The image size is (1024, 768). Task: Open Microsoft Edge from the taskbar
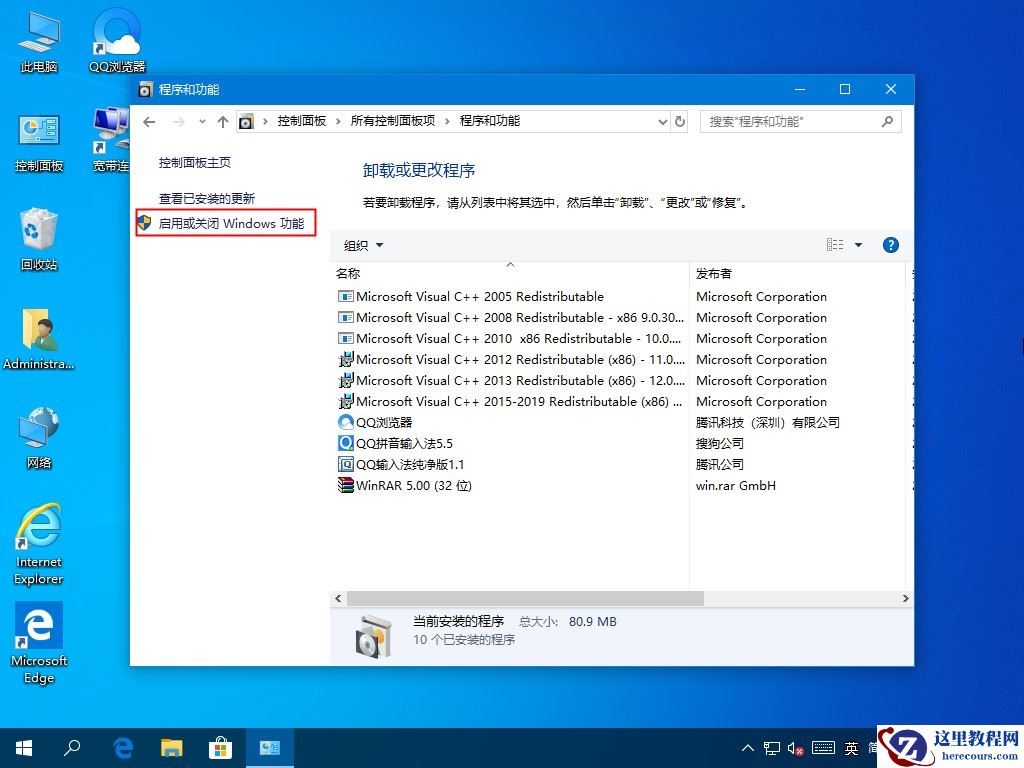click(x=122, y=747)
